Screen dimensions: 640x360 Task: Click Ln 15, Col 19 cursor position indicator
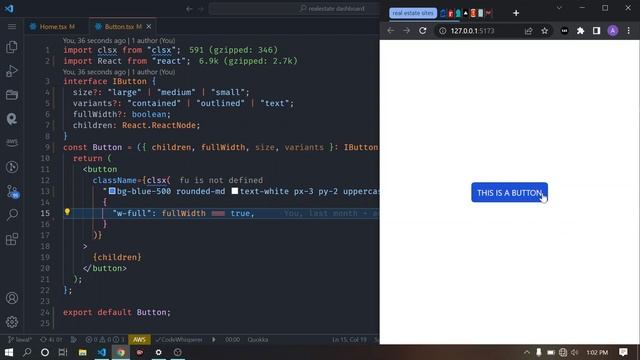click(349, 340)
